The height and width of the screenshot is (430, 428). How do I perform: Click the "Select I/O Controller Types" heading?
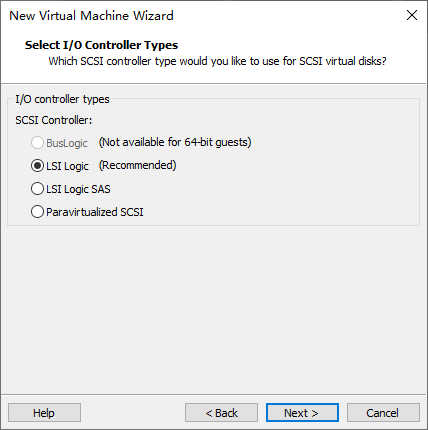[101, 45]
